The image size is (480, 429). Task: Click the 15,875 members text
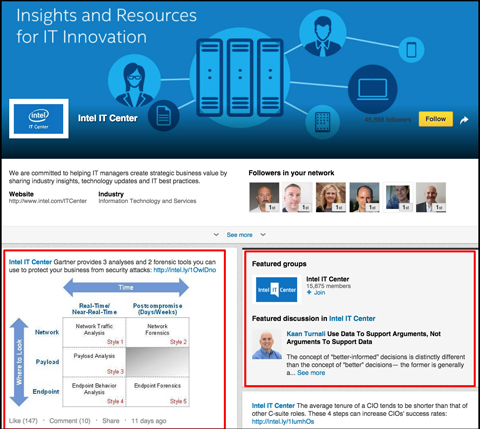point(328,286)
